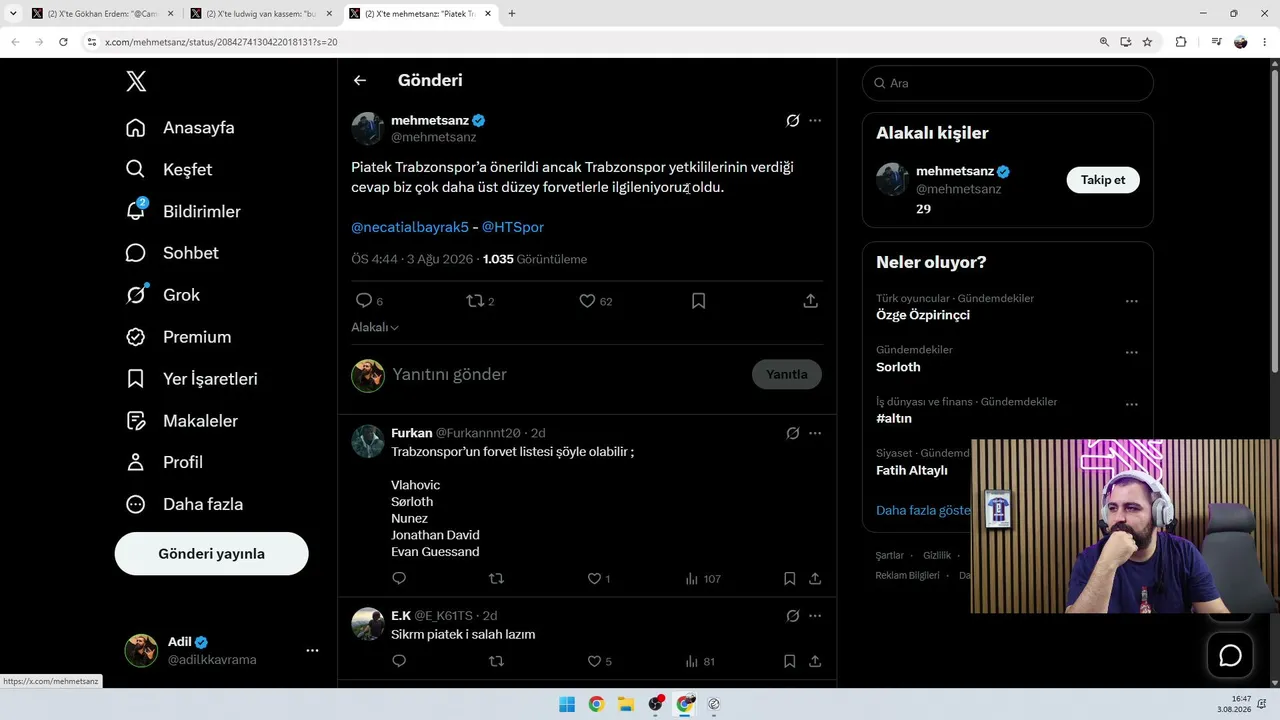This screenshot has height=720, width=1280.
Task: Open Bildirimler notifications
Action: 184,212
